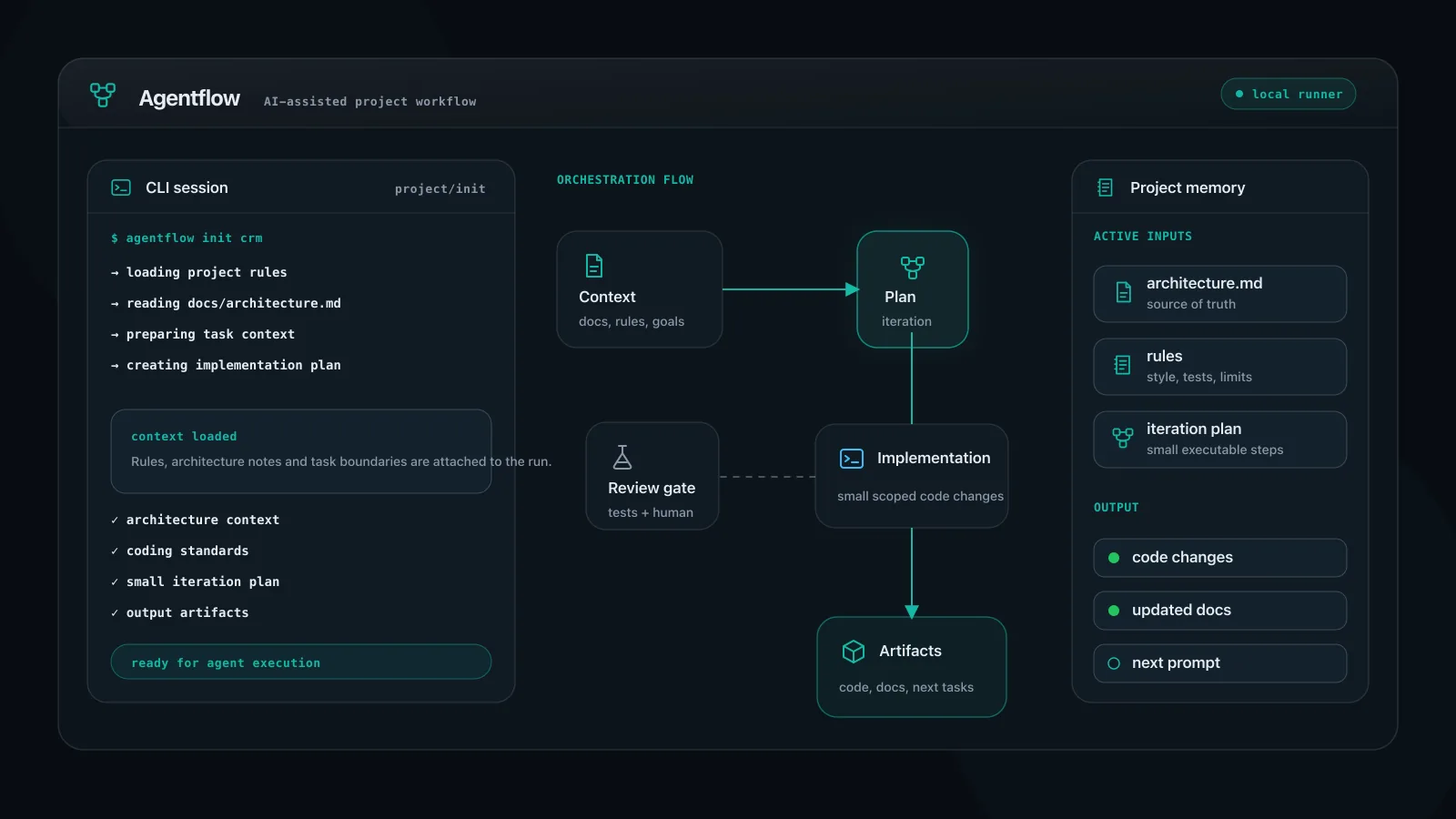Click the iteration plan workflow icon
Screen dimensions: 1456x819
tap(1123, 438)
